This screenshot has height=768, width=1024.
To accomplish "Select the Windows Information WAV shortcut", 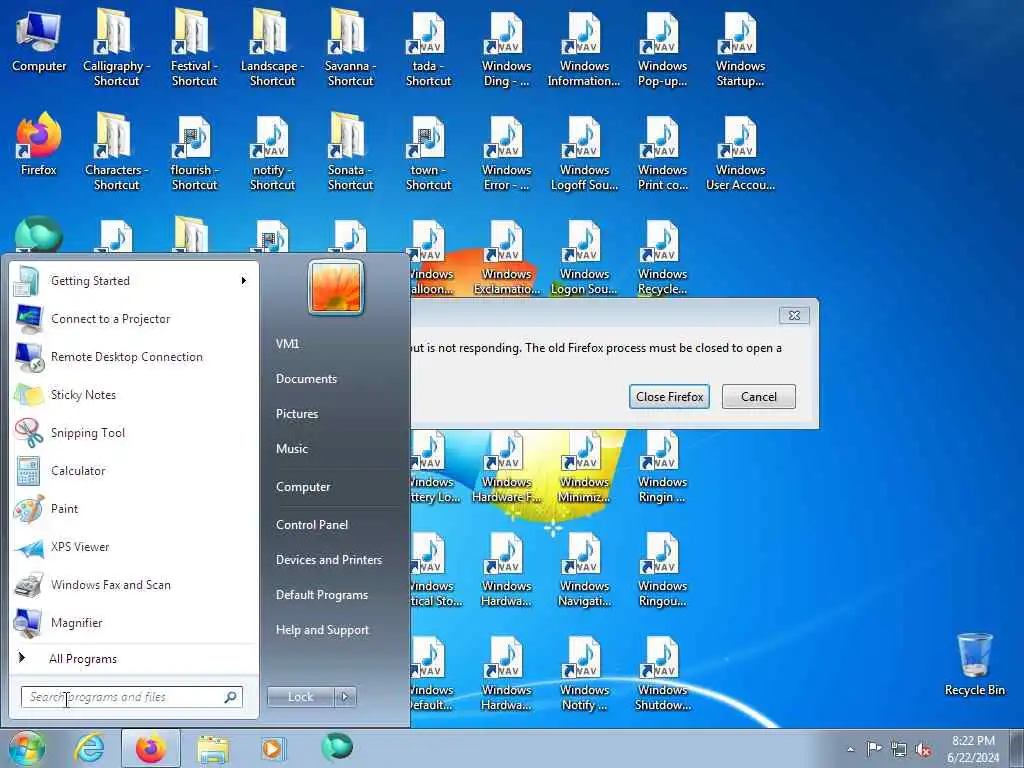I will click(584, 47).
